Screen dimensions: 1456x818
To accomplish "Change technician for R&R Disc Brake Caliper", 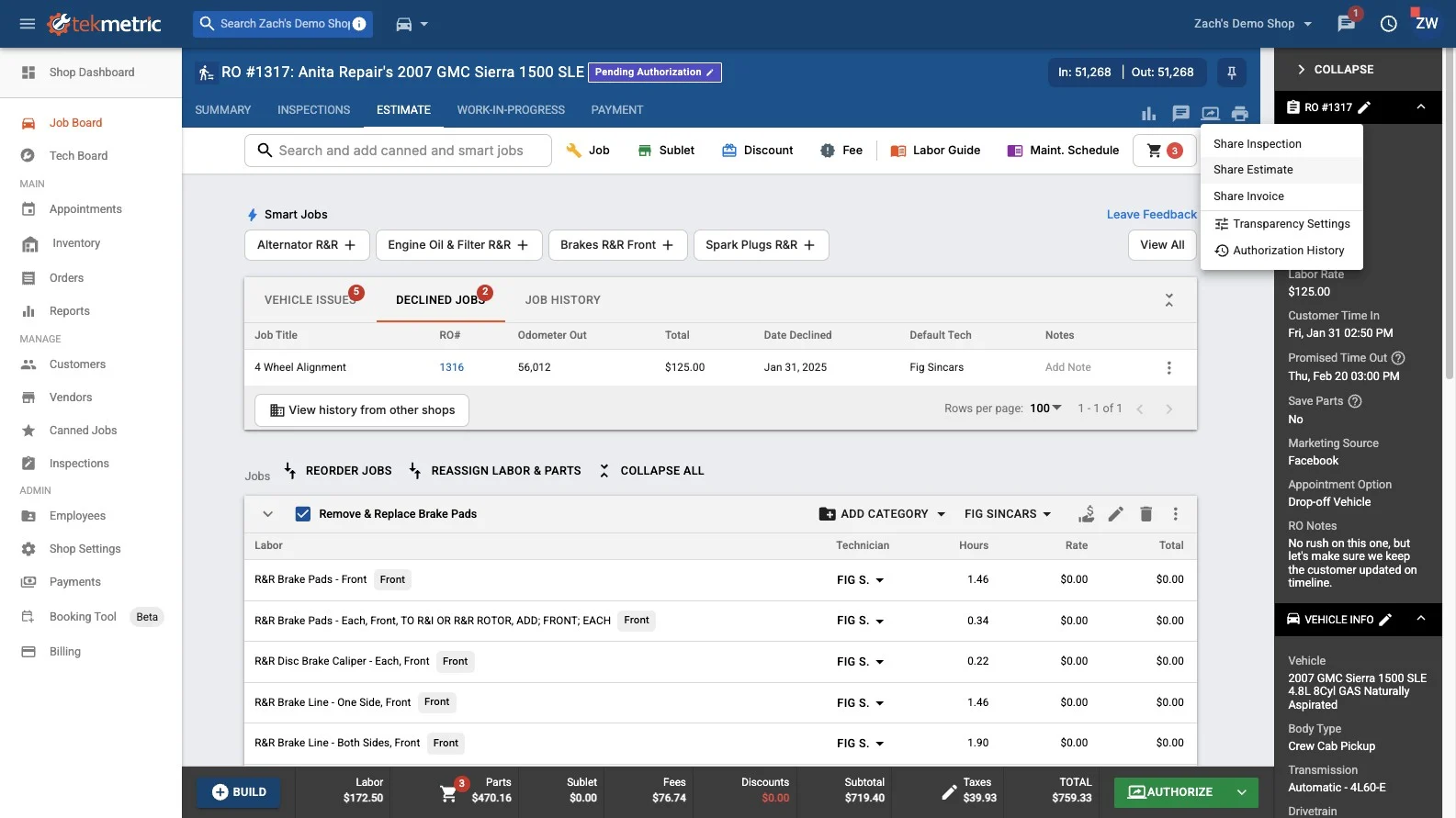I will click(x=860, y=662).
